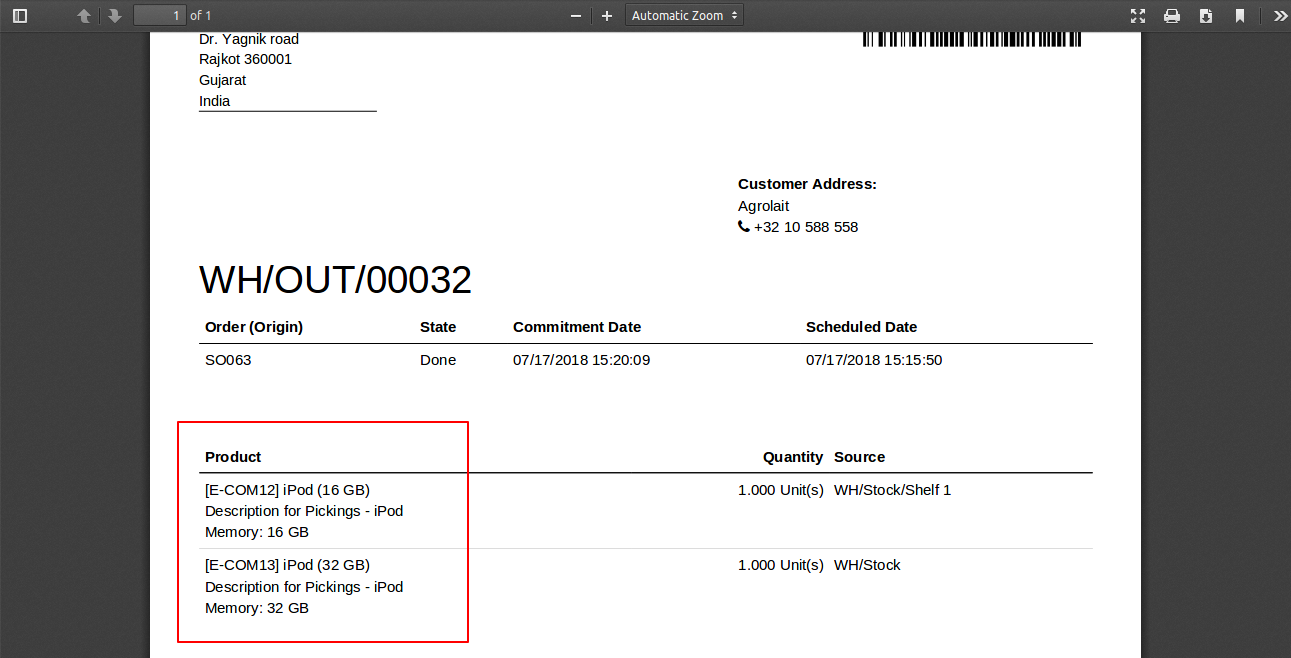This screenshot has width=1291, height=658.
Task: Open the secondary tools menu
Action: [x=1280, y=16]
